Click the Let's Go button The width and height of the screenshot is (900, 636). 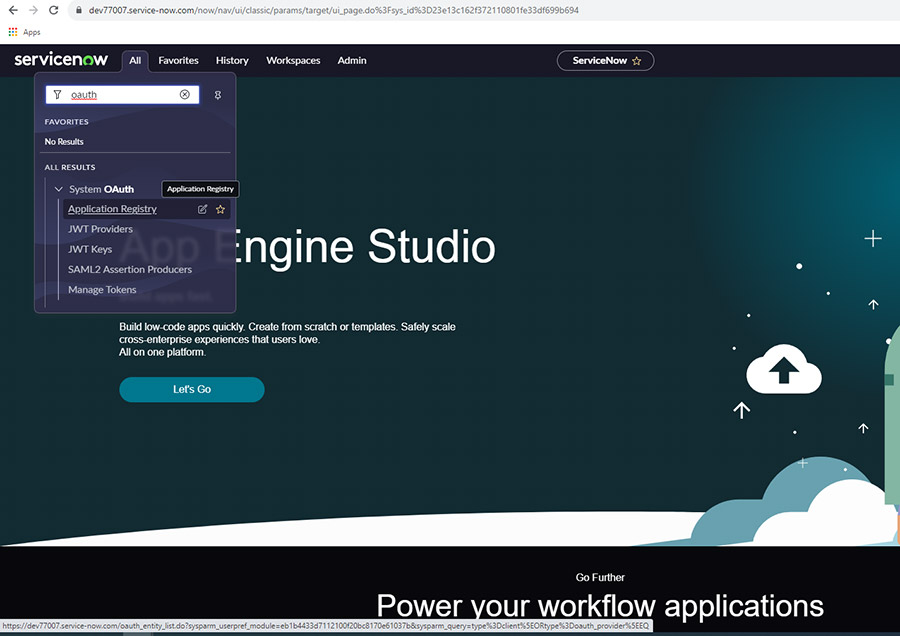pos(192,389)
